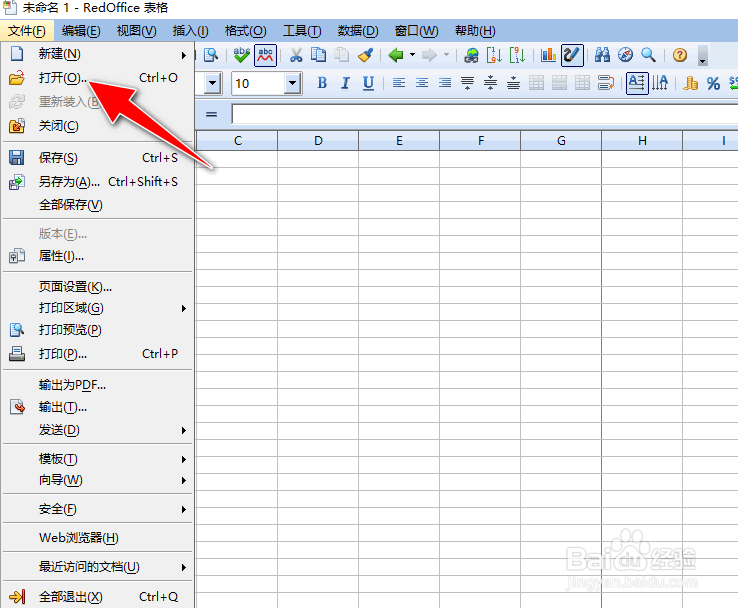Toggle Italic formatting
Viewport: 738px width, 608px height.
pyautogui.click(x=345, y=83)
